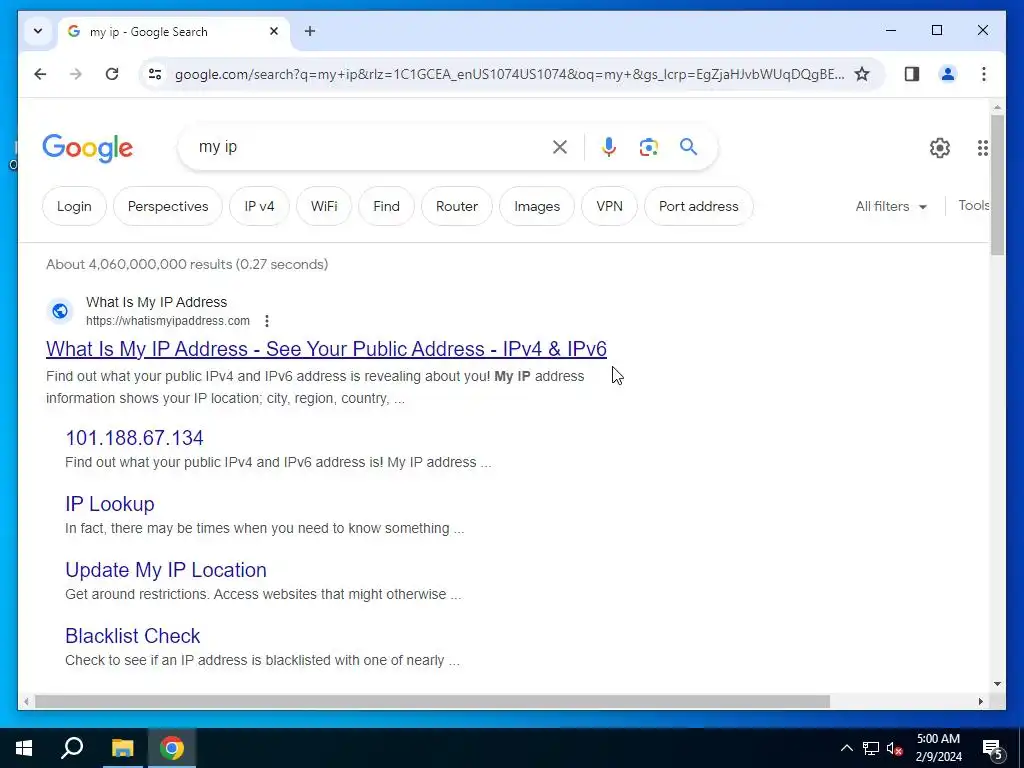Open the Google apps grid

tap(982, 148)
